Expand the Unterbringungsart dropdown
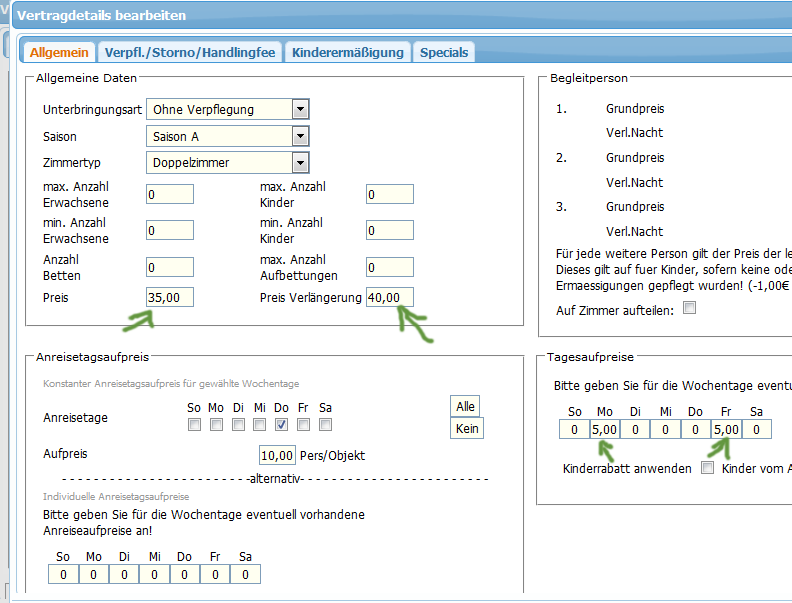This screenshot has height=603, width=792. click(300, 109)
